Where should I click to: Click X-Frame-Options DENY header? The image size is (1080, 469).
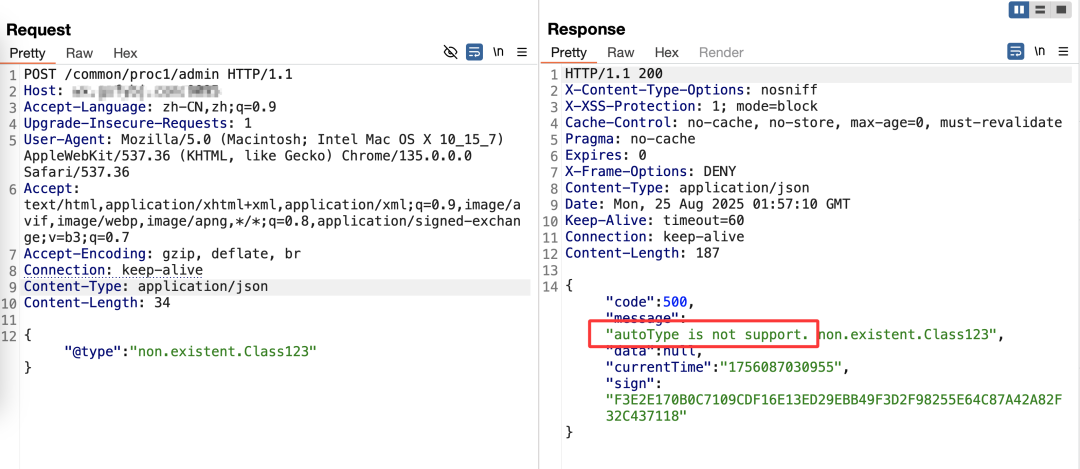point(650,171)
